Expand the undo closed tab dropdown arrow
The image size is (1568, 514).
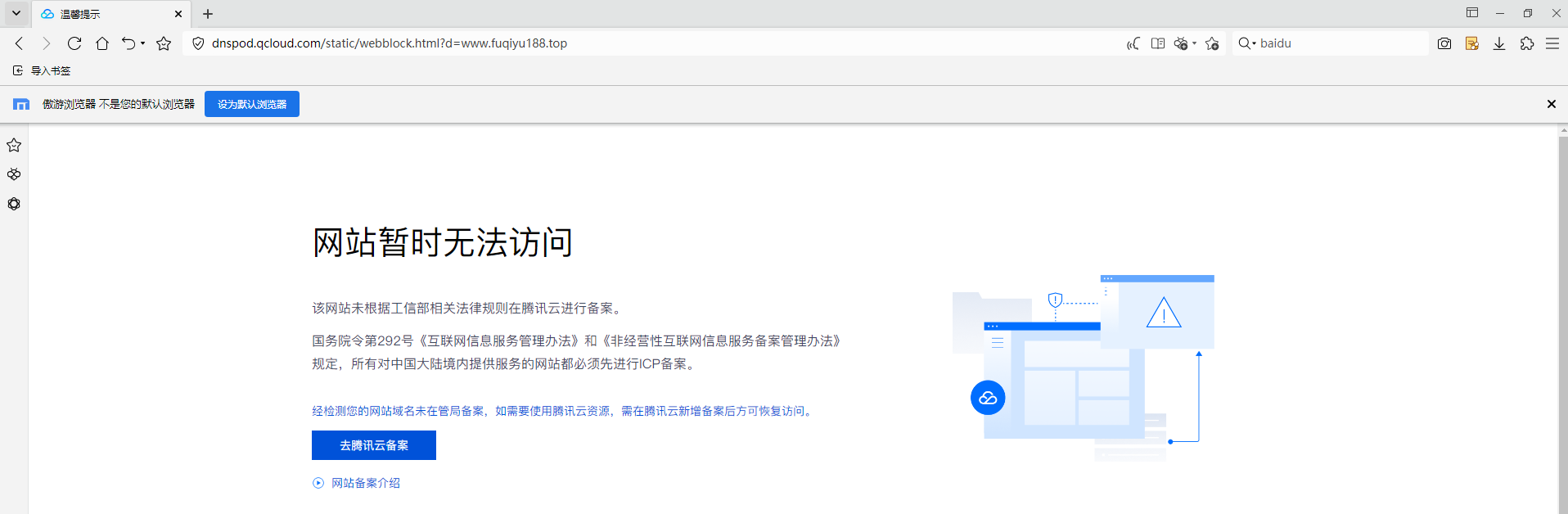[142, 43]
